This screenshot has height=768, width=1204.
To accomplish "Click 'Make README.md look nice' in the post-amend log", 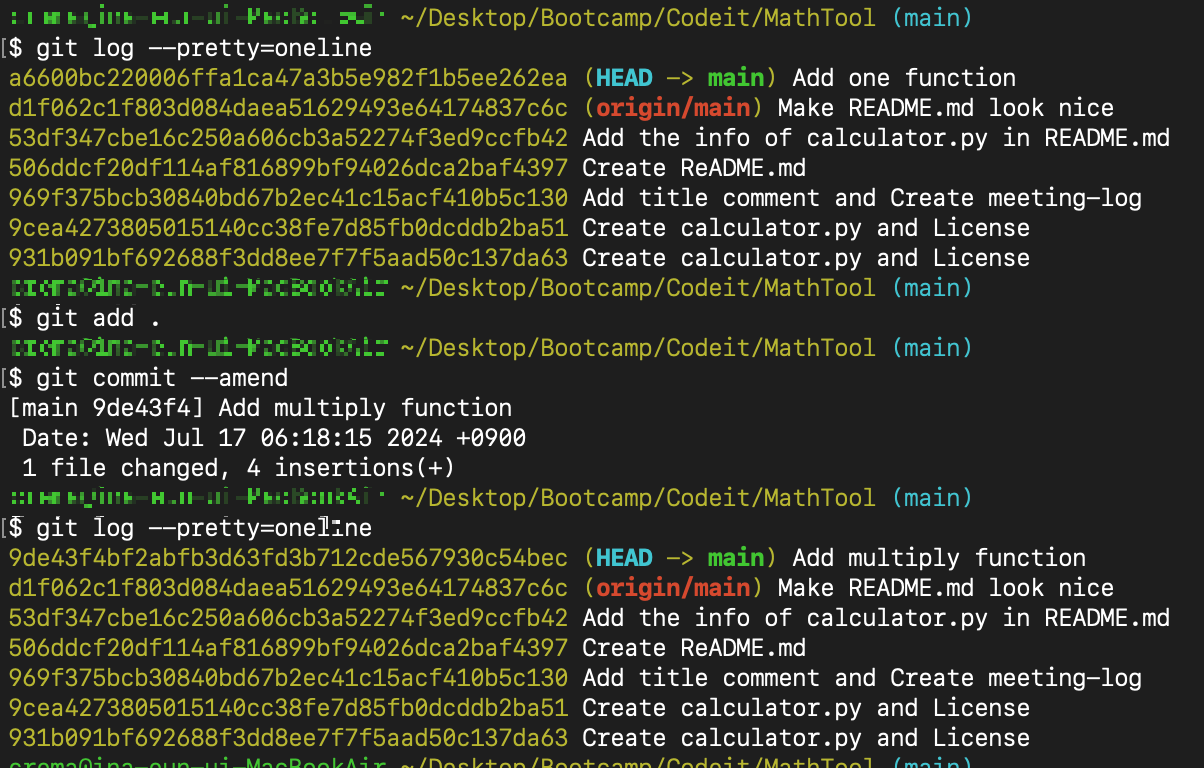I will [x=946, y=588].
